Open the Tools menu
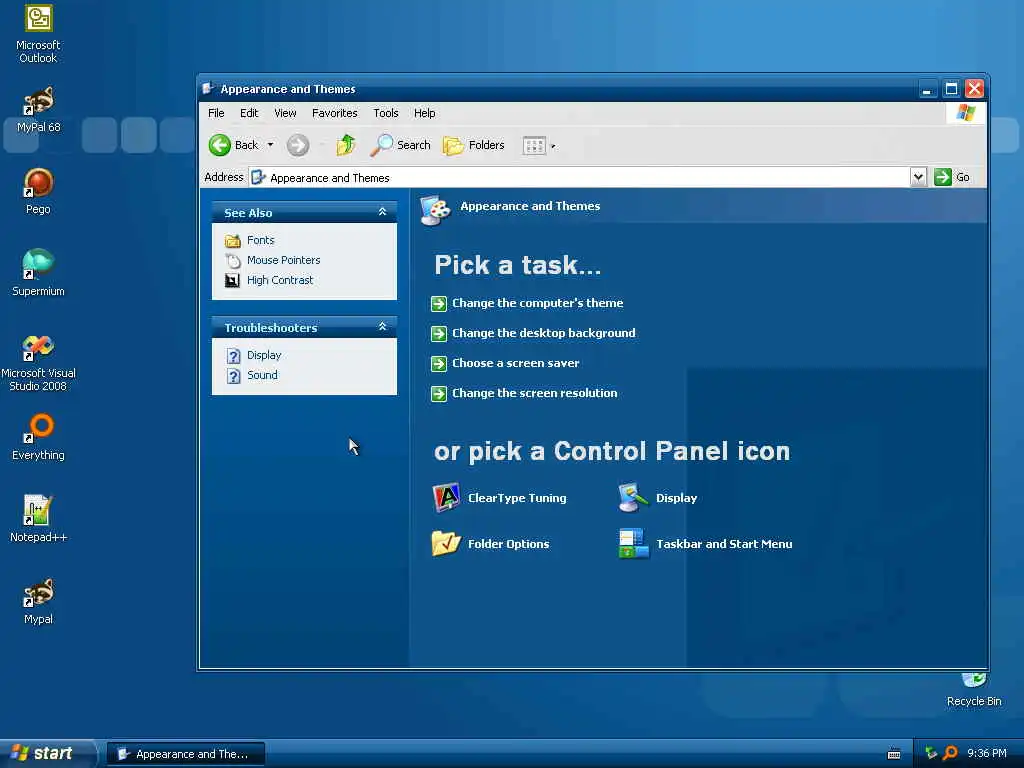 pyautogui.click(x=385, y=113)
